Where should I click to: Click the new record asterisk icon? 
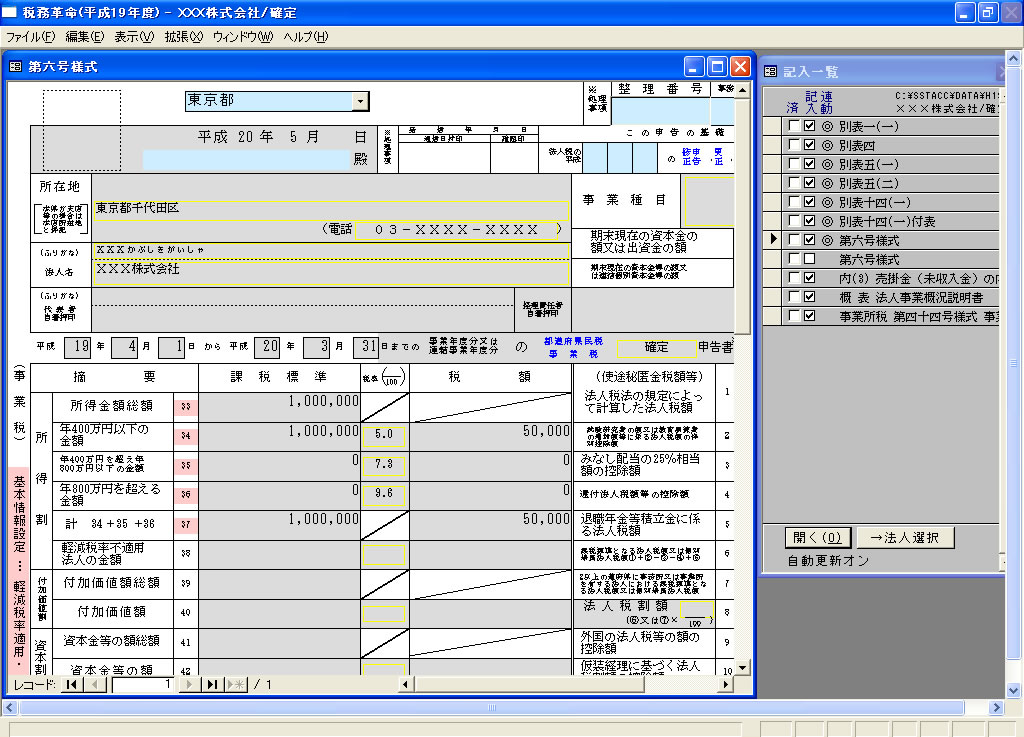236,684
